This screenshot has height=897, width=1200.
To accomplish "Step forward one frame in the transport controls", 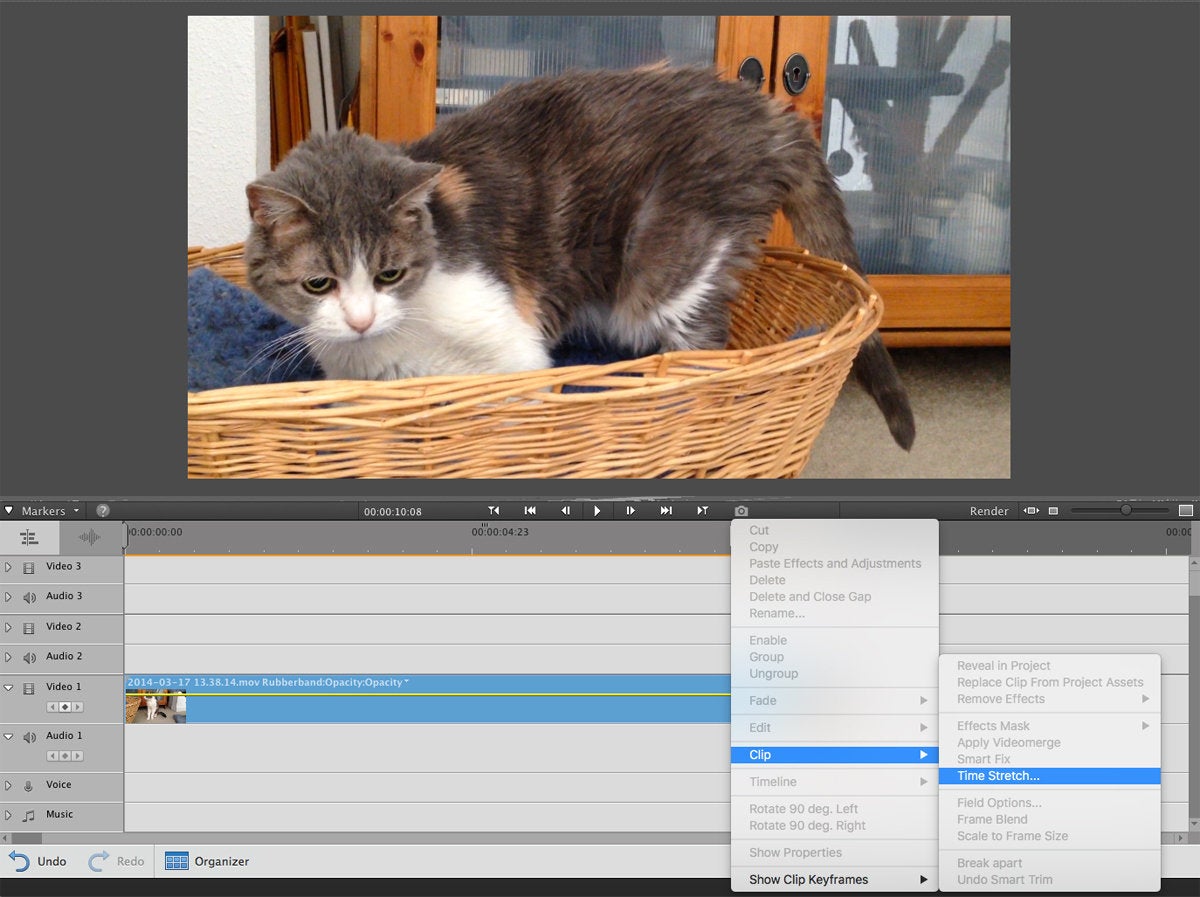I will (630, 510).
